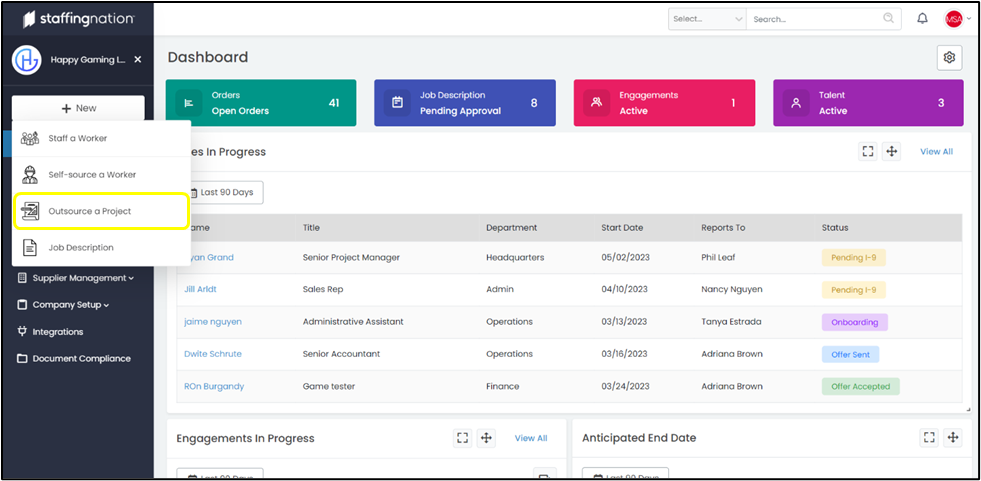Expand Anticipated End Date panel fullscreen

pyautogui.click(x=929, y=438)
